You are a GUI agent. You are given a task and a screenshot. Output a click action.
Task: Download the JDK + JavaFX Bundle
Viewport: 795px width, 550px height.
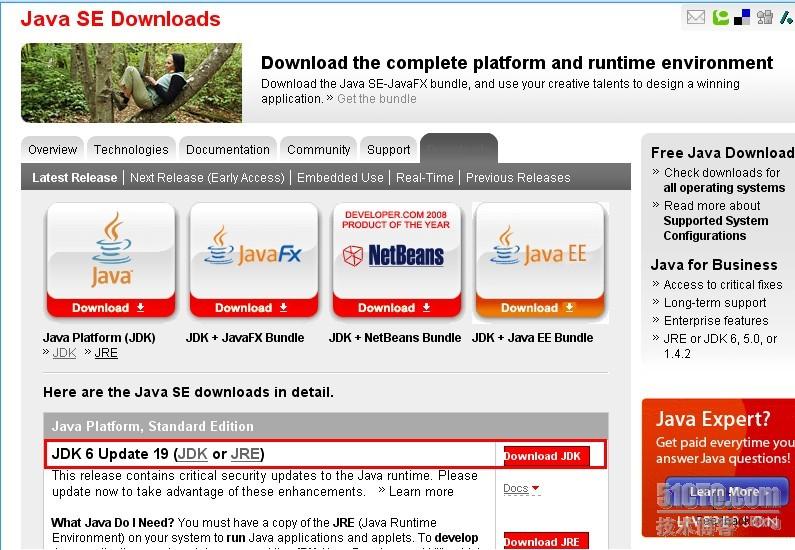click(x=254, y=308)
